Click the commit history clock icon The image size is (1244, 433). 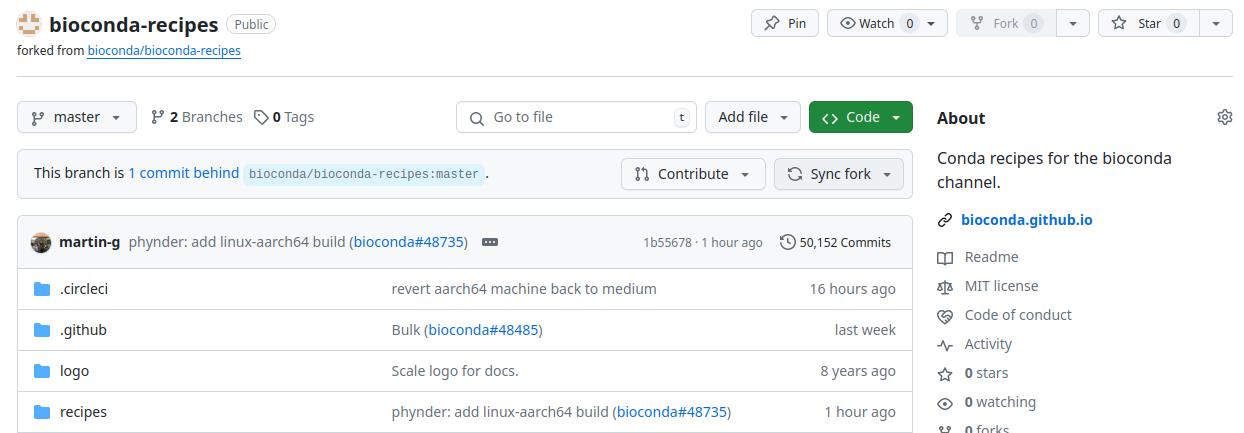[788, 242]
